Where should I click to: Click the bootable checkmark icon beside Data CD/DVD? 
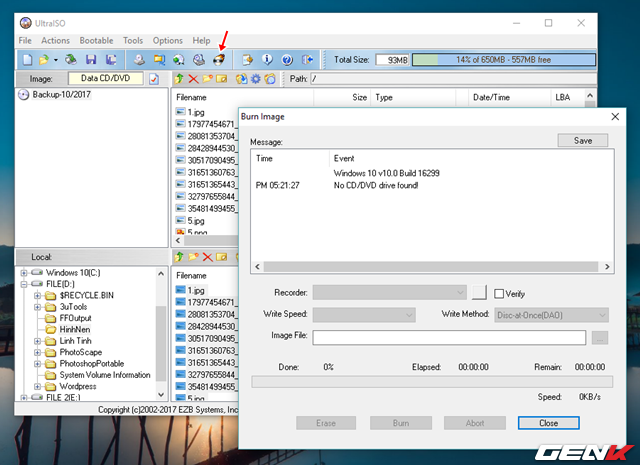[154, 79]
